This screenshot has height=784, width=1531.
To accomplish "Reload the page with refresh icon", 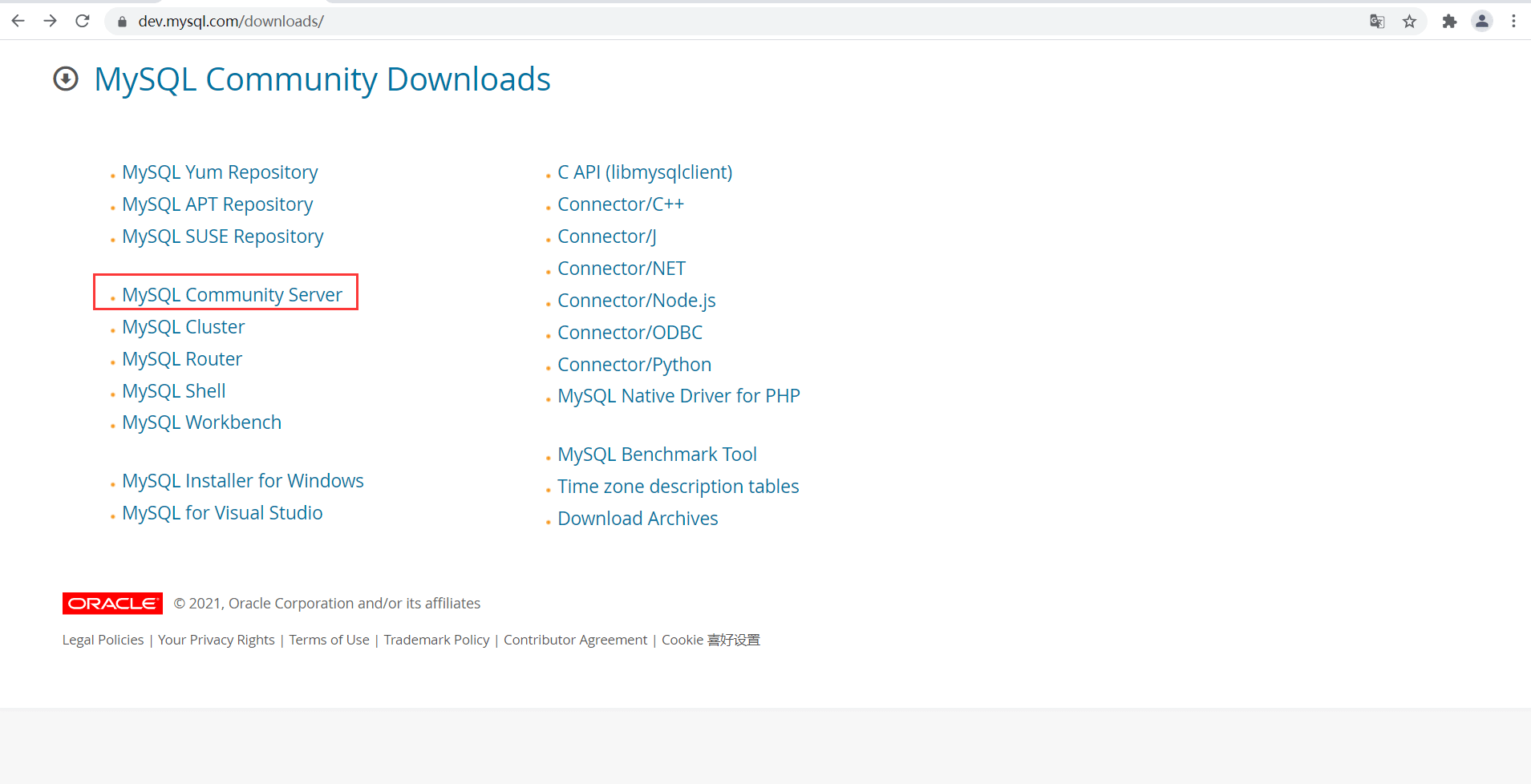I will pos(82,21).
